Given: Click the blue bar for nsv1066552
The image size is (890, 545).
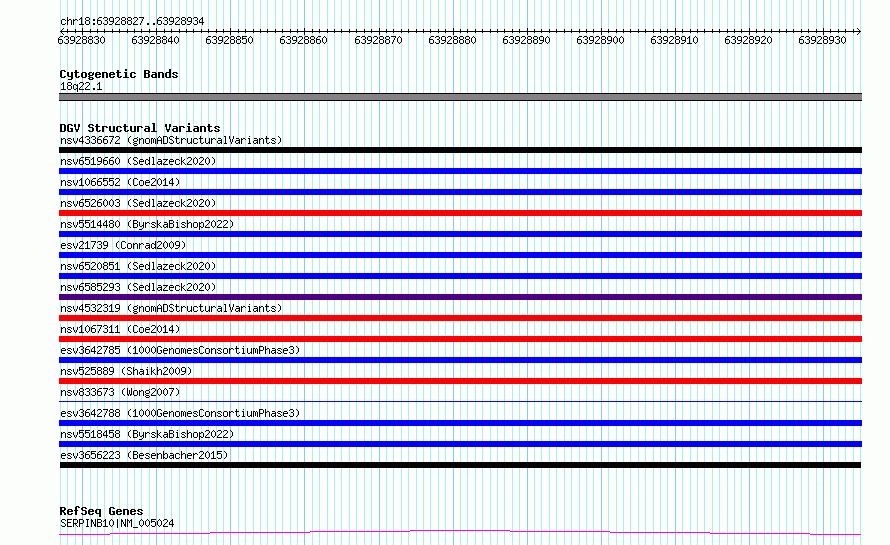Looking at the screenshot, I should coord(460,192).
